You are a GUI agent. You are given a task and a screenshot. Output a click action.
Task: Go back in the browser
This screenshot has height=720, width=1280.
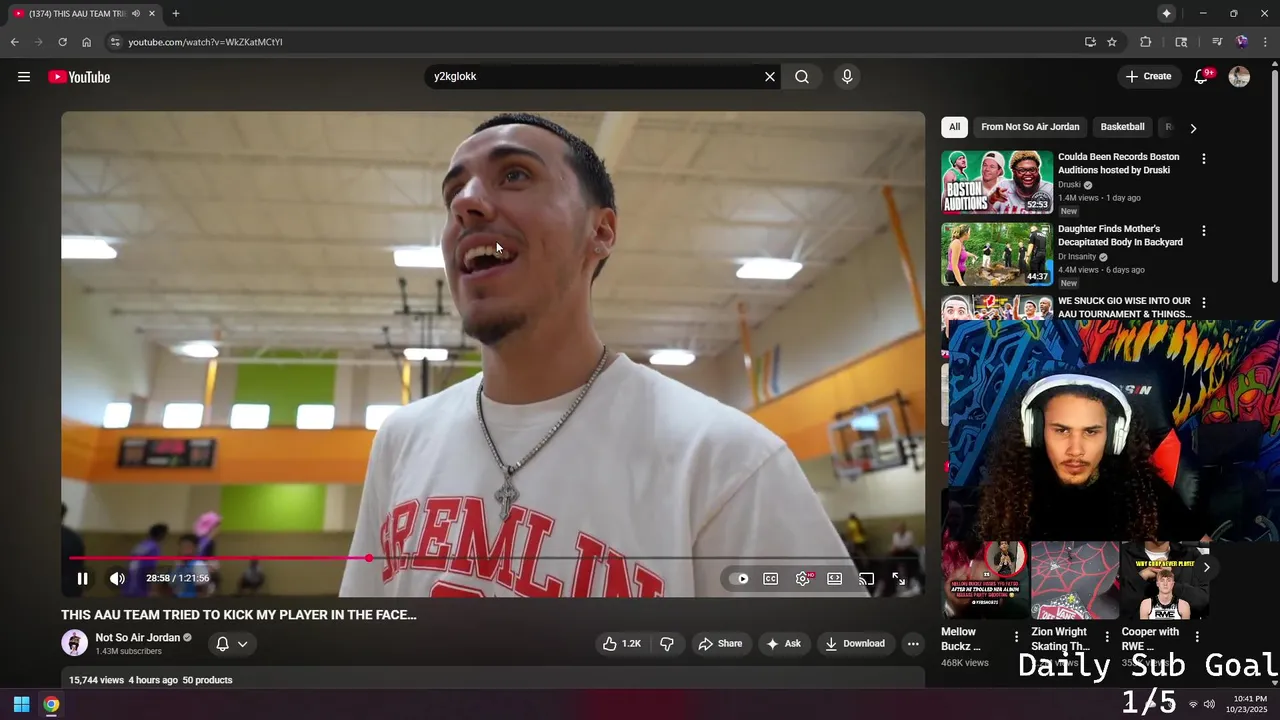click(14, 42)
